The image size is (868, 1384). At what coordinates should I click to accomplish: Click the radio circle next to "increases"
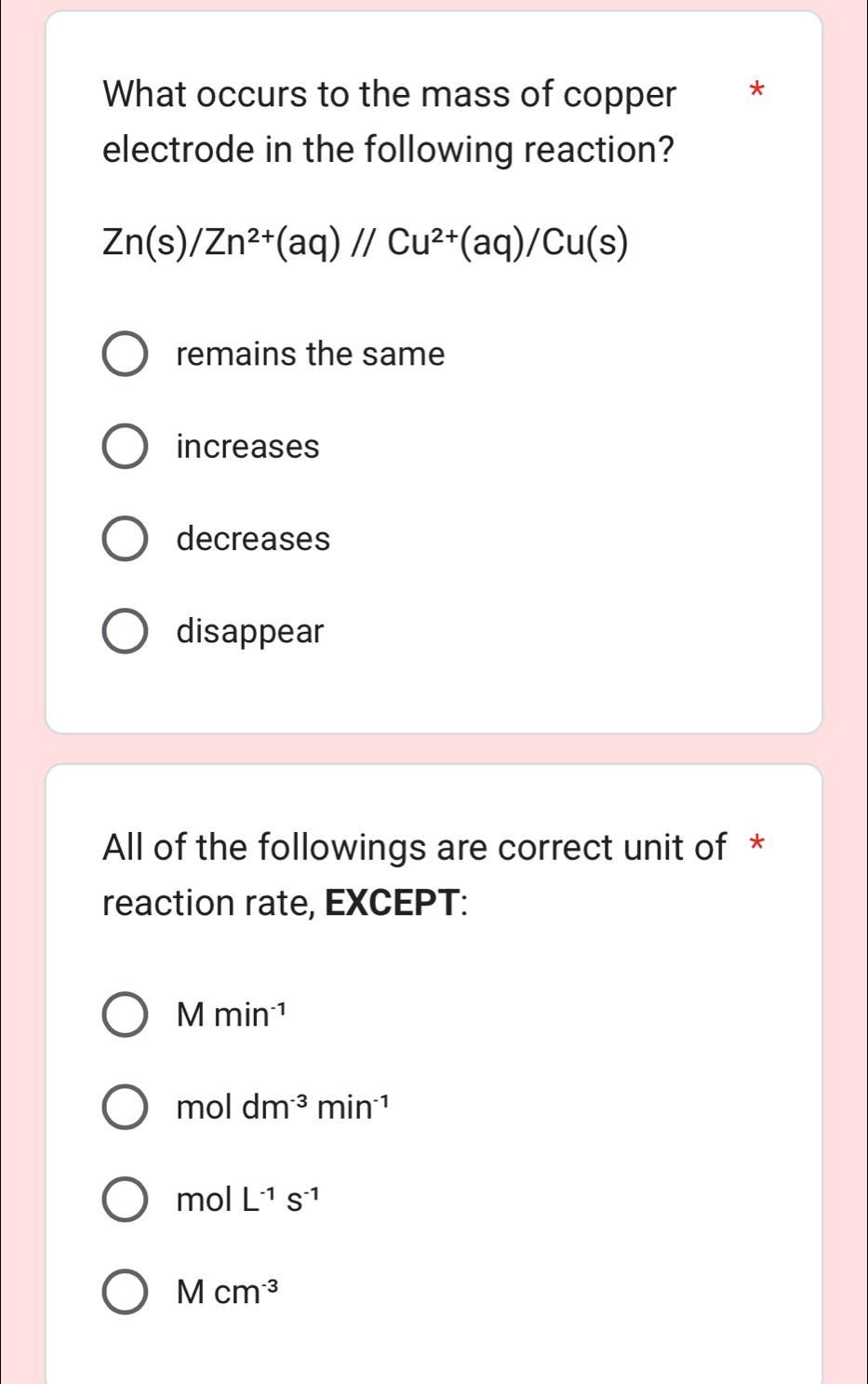[125, 446]
